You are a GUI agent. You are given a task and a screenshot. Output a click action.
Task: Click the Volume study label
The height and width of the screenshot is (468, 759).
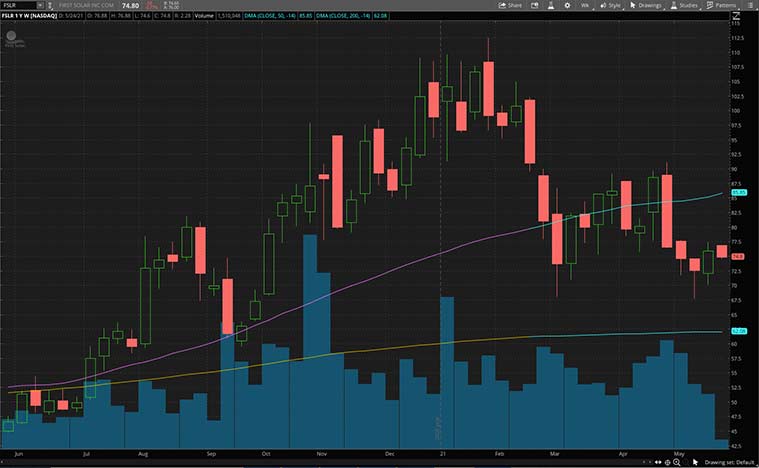click(204, 16)
